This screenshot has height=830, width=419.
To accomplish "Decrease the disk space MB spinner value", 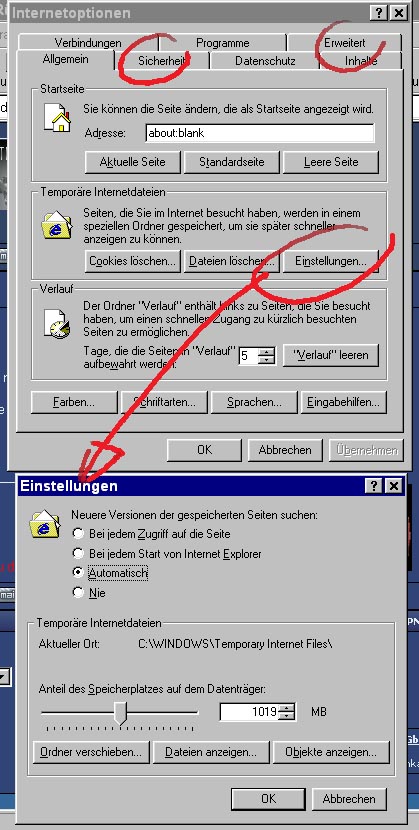I will pos(287,716).
